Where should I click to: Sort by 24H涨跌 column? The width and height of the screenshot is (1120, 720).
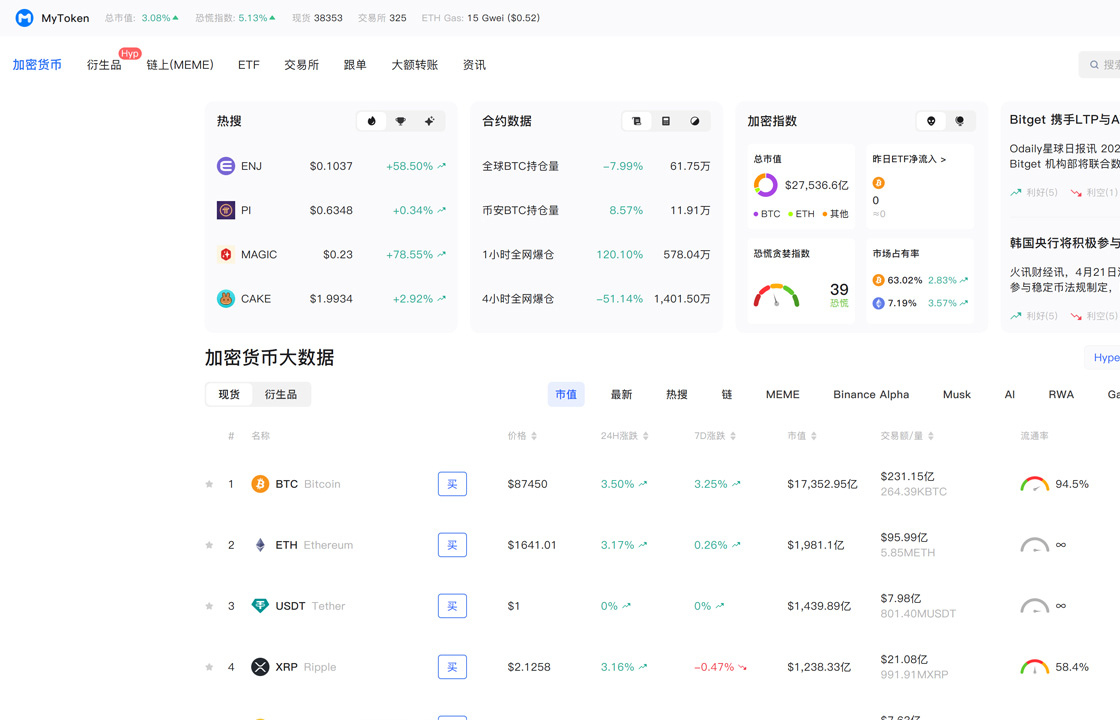pyautogui.click(x=624, y=436)
